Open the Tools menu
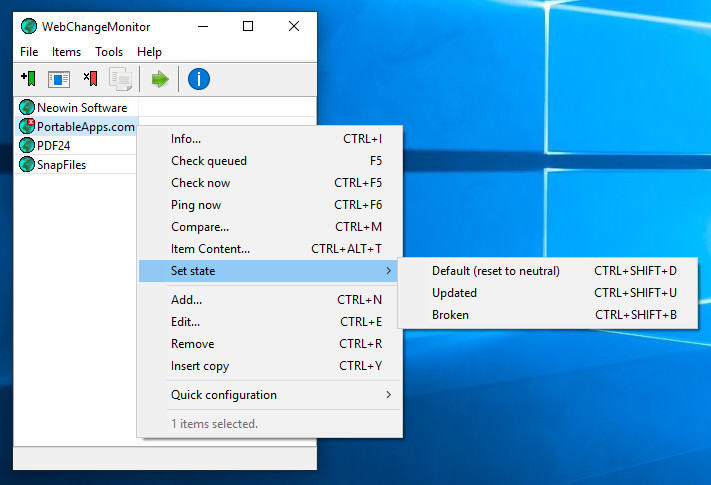Viewport: 711px width, 485px height. (109, 52)
